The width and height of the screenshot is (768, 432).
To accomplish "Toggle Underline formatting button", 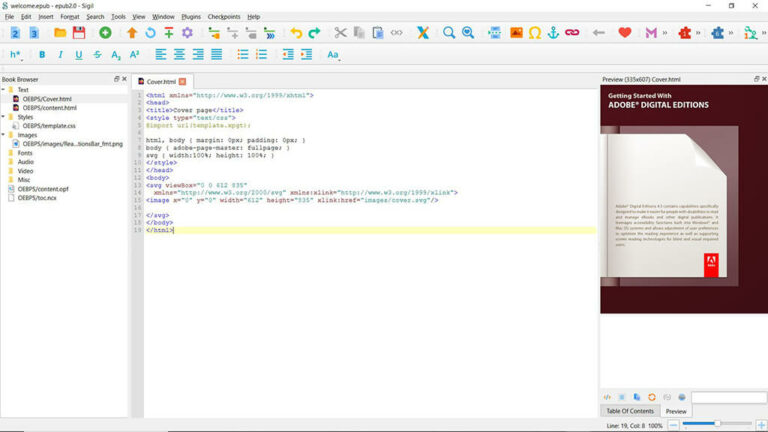I will [79, 55].
